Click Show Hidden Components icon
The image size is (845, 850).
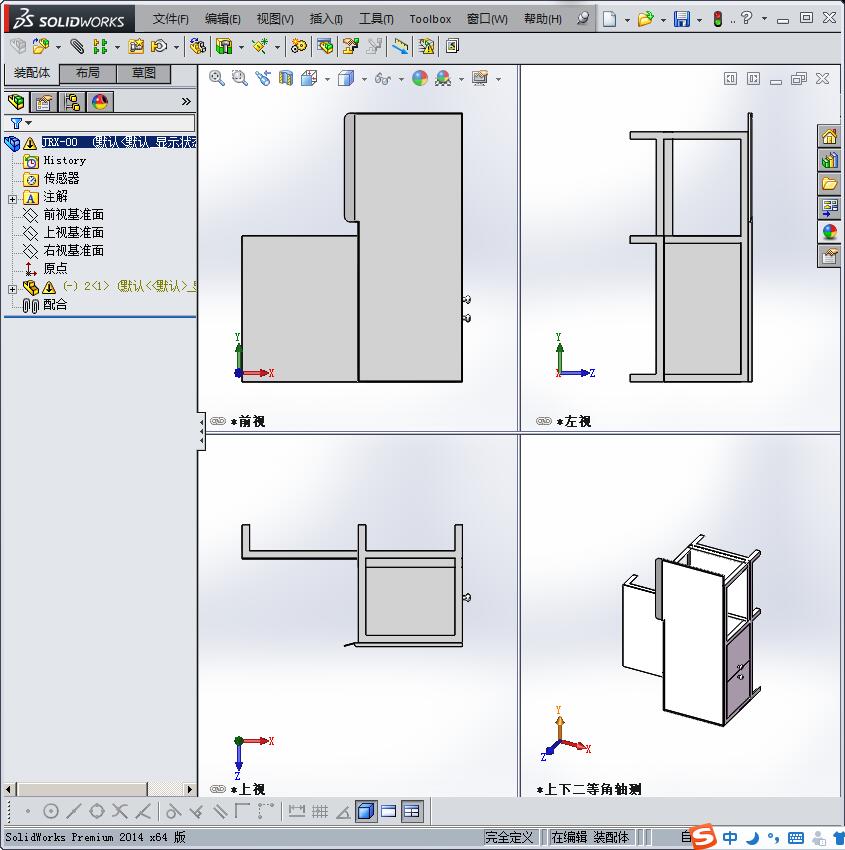pyautogui.click(x=197, y=47)
